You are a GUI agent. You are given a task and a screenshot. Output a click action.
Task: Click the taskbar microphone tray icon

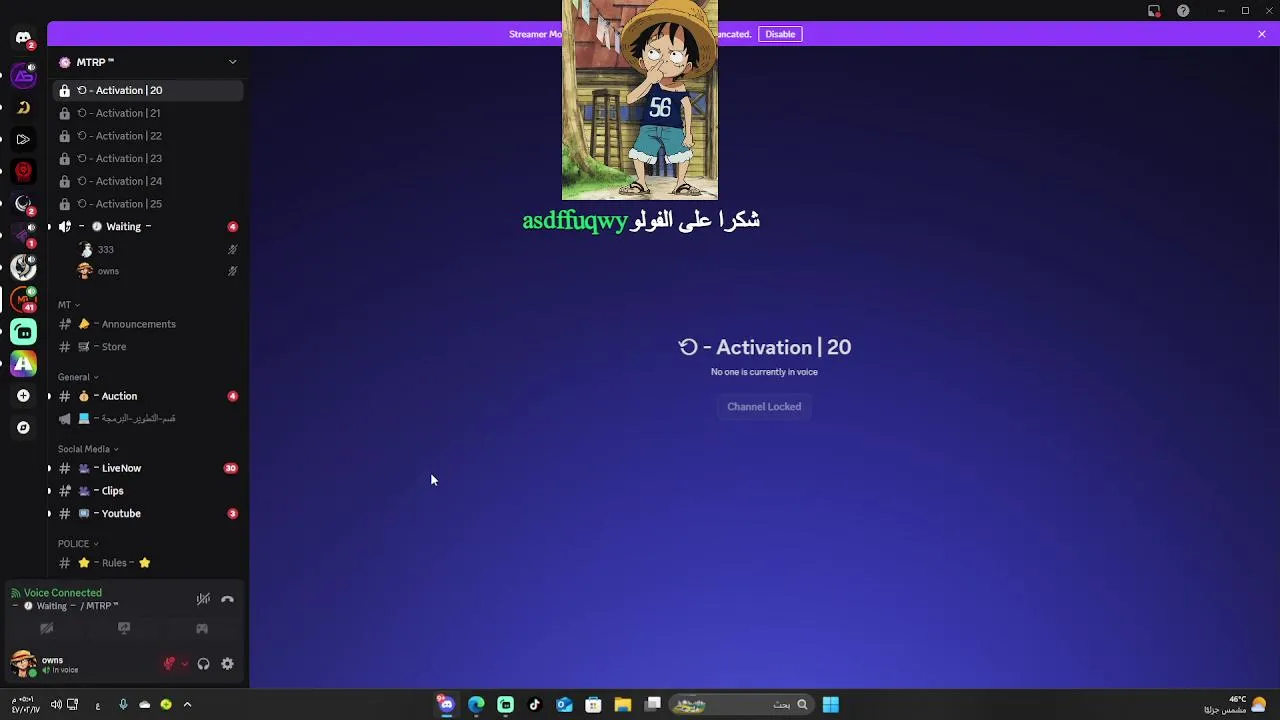tap(123, 705)
